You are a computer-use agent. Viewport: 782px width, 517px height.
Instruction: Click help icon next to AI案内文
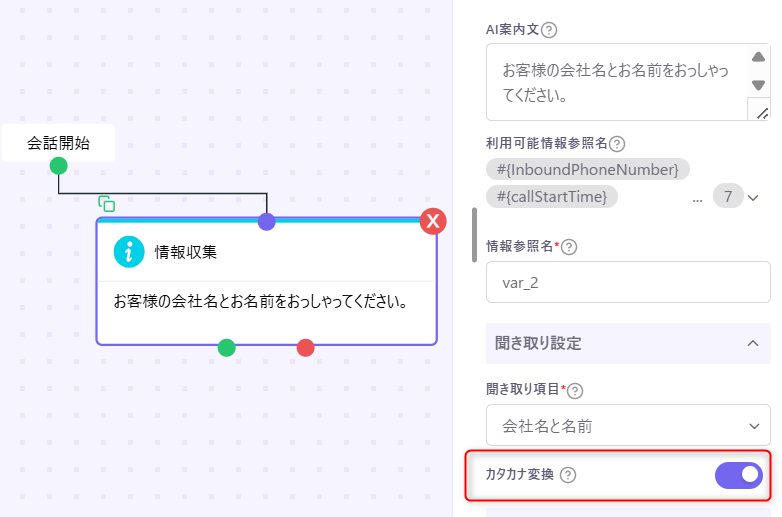(549, 30)
